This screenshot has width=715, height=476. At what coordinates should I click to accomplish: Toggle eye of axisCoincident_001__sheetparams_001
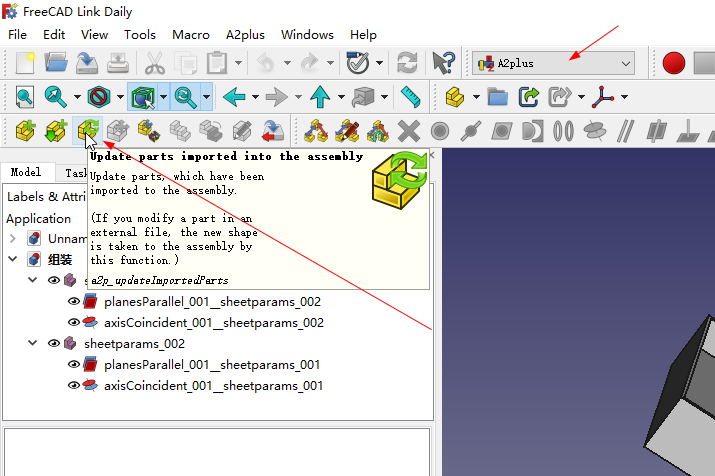click(x=74, y=385)
